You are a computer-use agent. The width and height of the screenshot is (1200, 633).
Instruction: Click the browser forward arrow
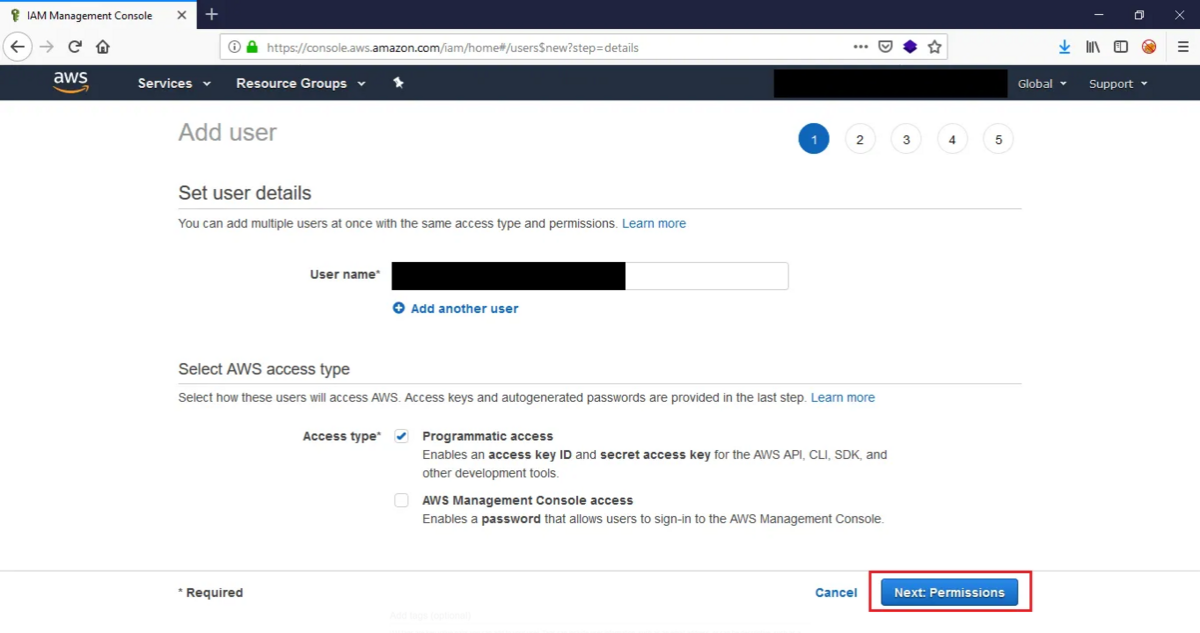pos(46,47)
